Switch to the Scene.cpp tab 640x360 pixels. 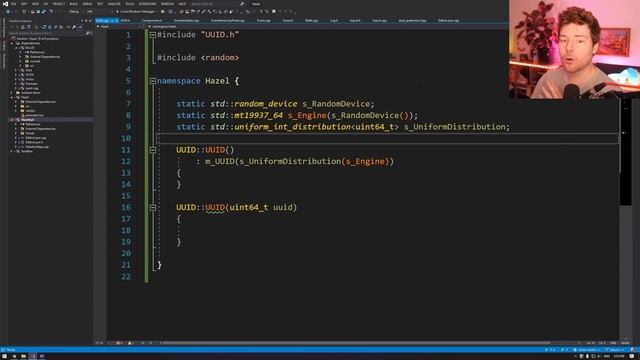click(x=264, y=20)
